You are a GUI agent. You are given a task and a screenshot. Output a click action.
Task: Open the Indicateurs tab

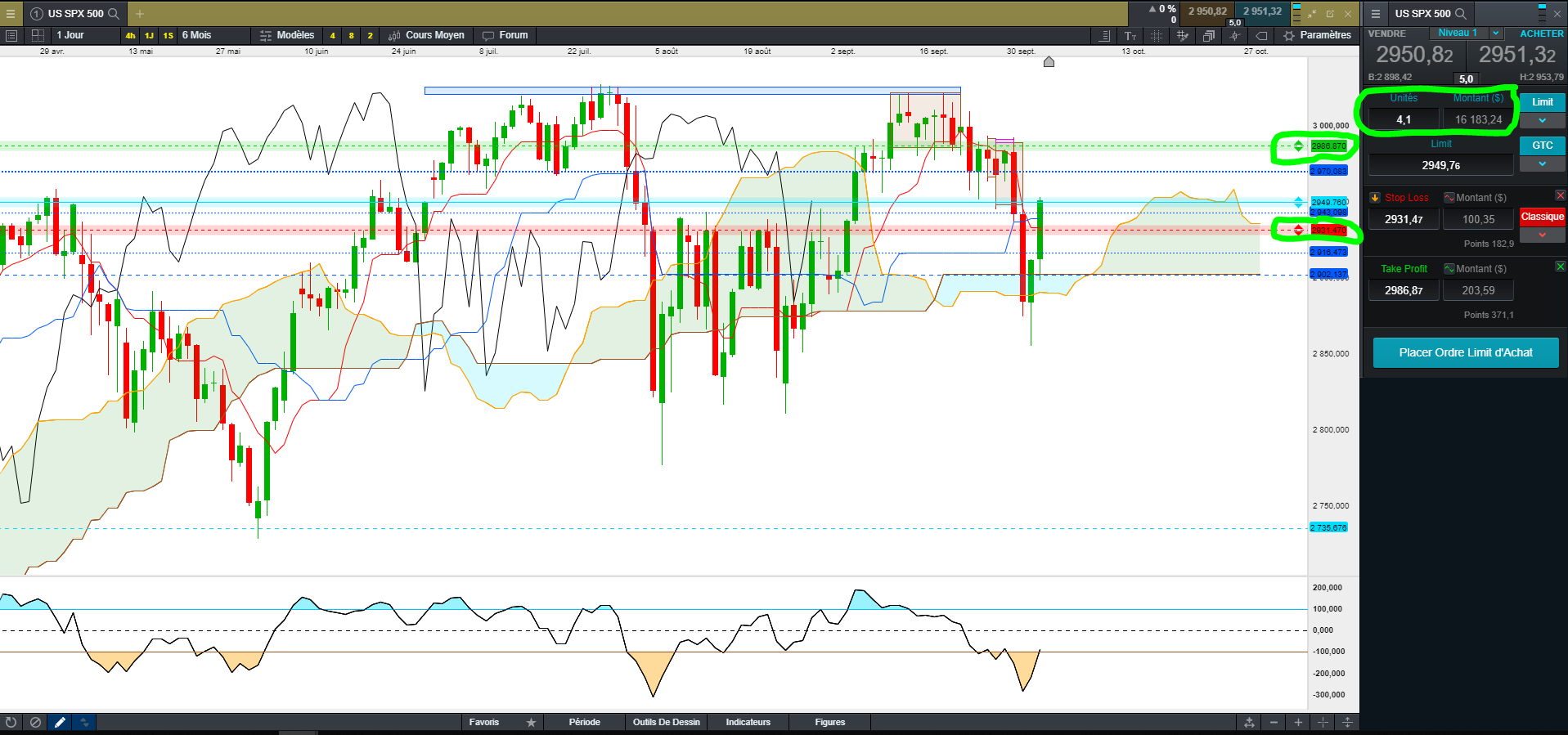[748, 722]
